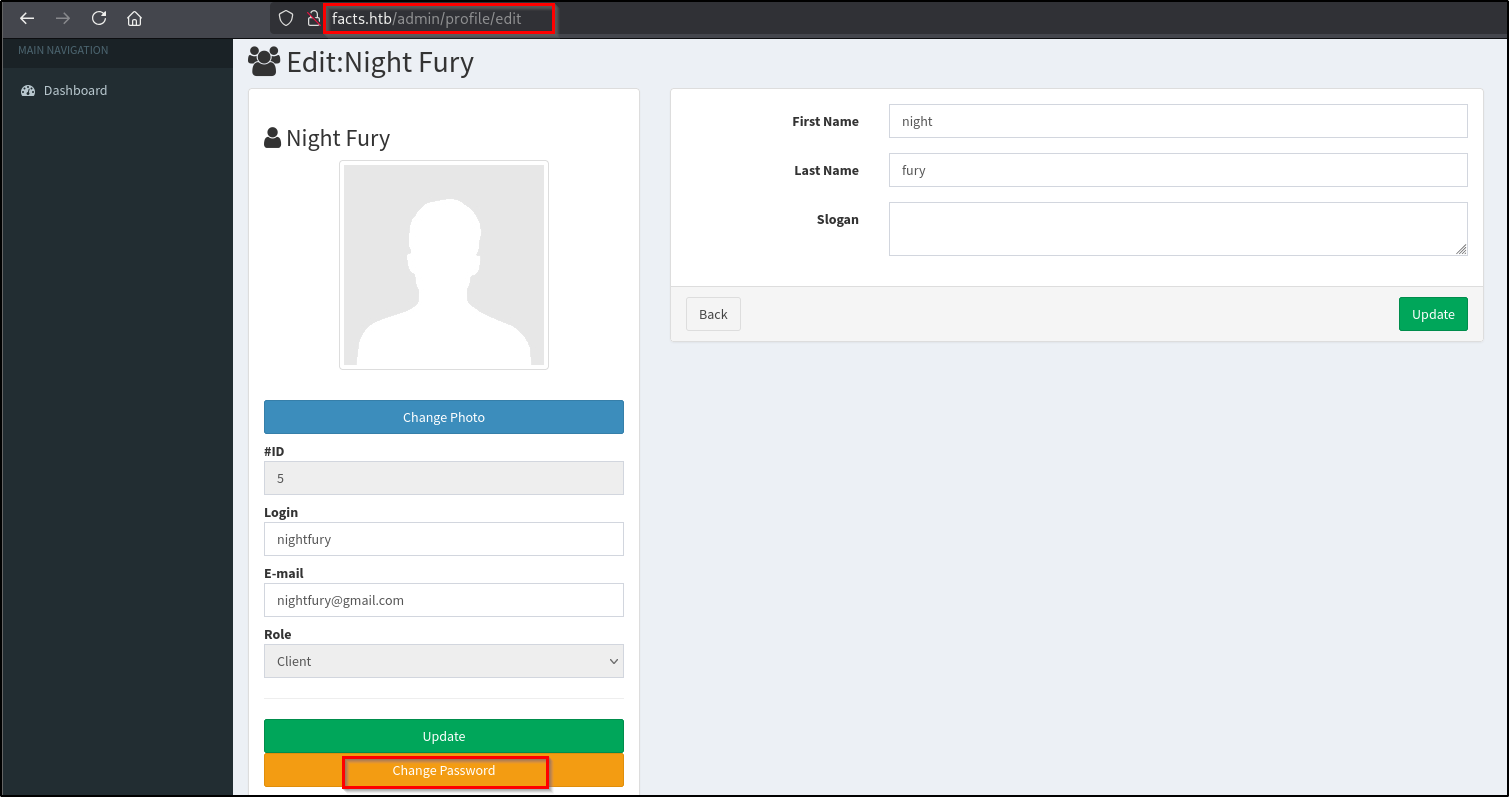
Task: Click the Dashboard gauge icon
Action: point(28,91)
